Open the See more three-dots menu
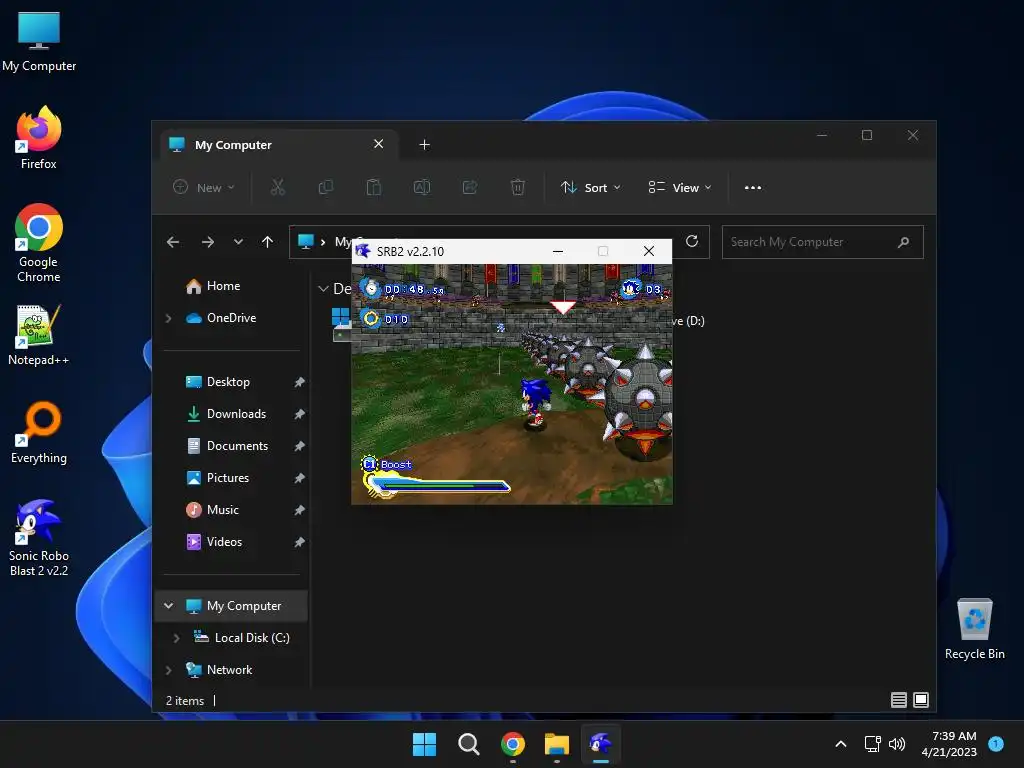The image size is (1024, 768). point(752,187)
